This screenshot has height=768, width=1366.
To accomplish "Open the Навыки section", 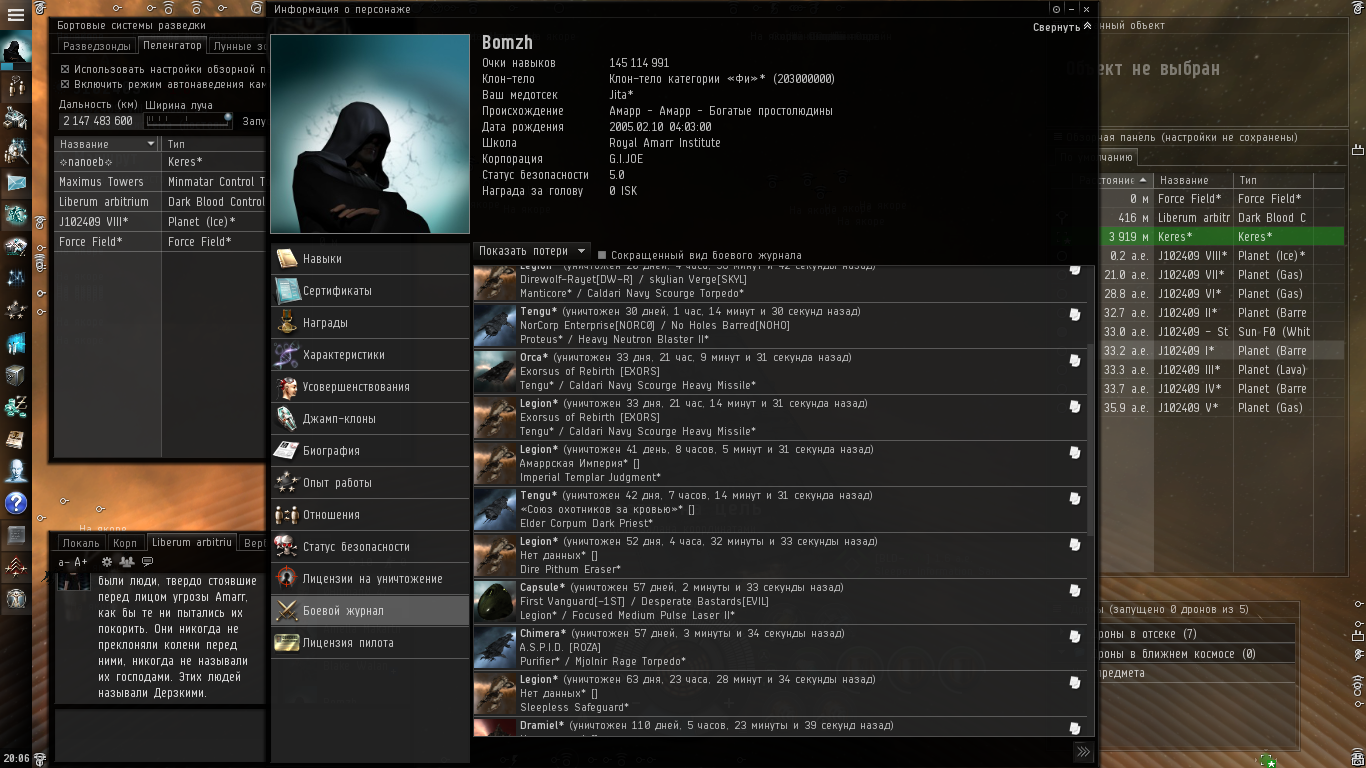I will click(x=370, y=259).
